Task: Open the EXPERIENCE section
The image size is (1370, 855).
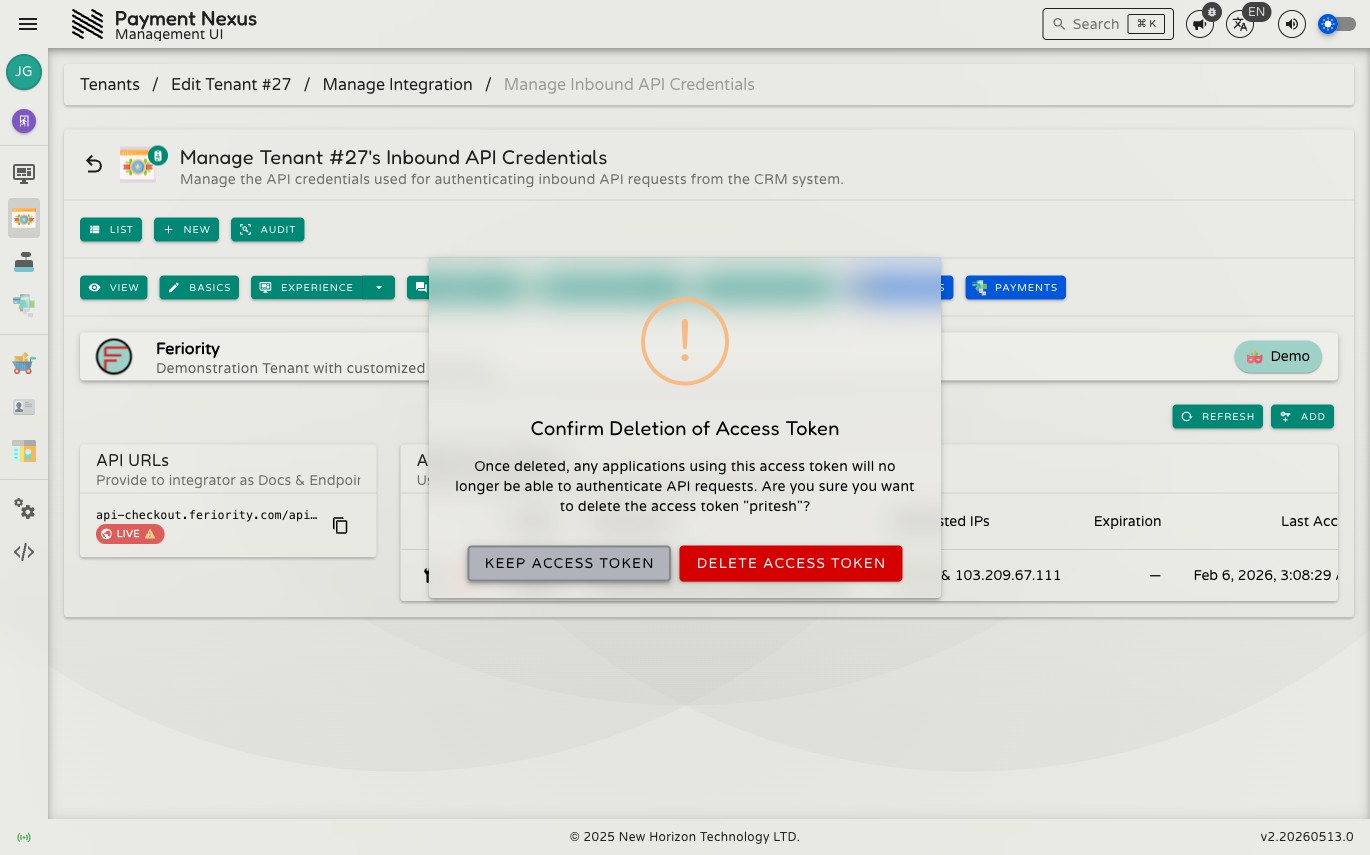Action: pos(307,287)
